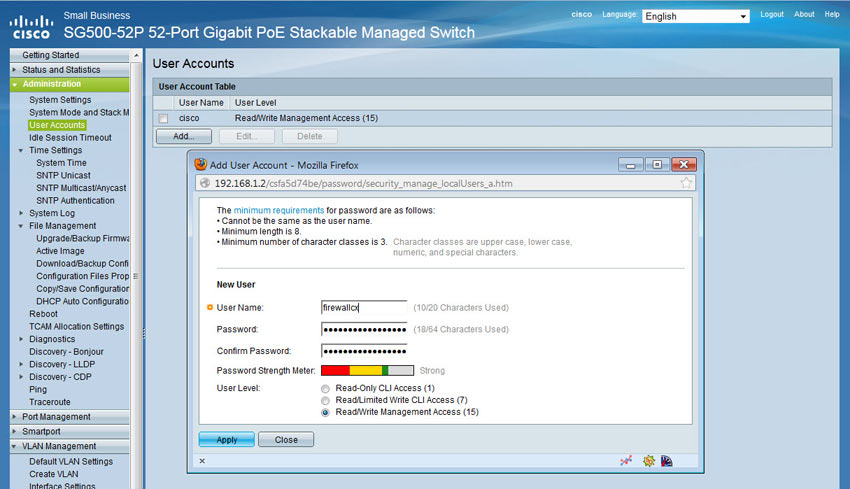Collapse File Management tree node
The image size is (850, 489).
pos(21,226)
